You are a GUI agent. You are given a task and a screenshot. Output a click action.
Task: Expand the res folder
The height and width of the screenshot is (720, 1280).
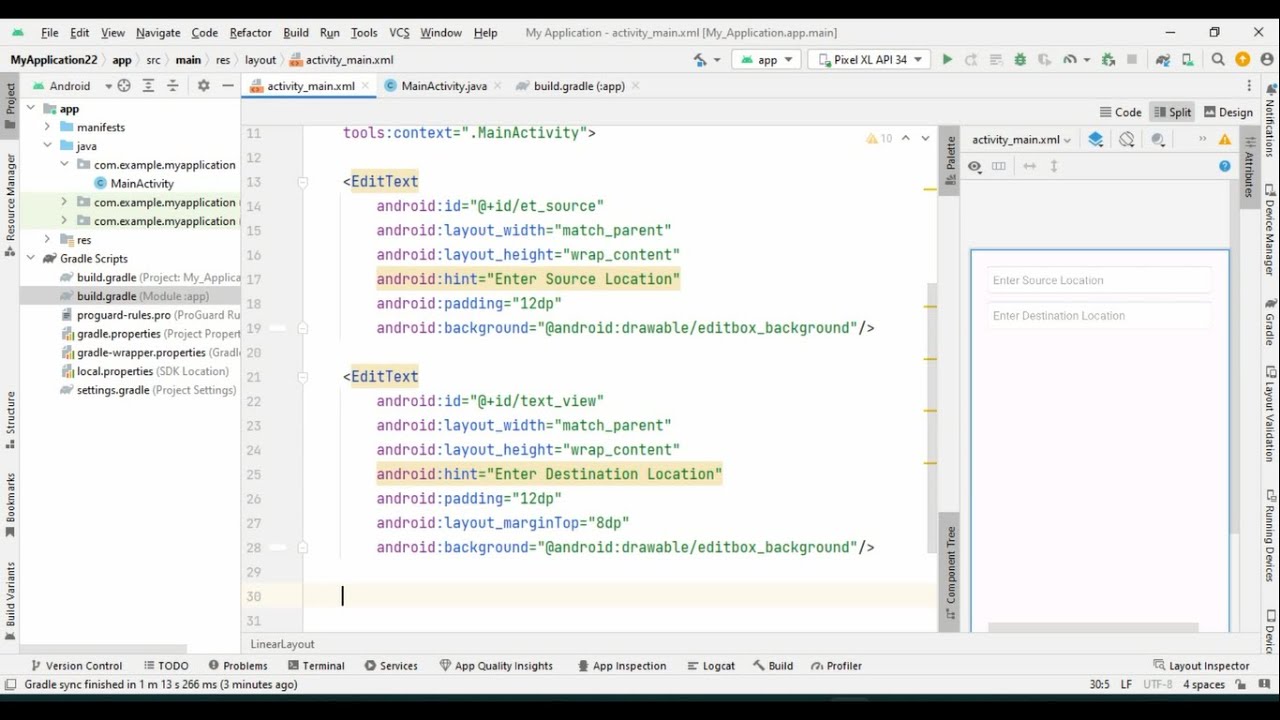47,240
